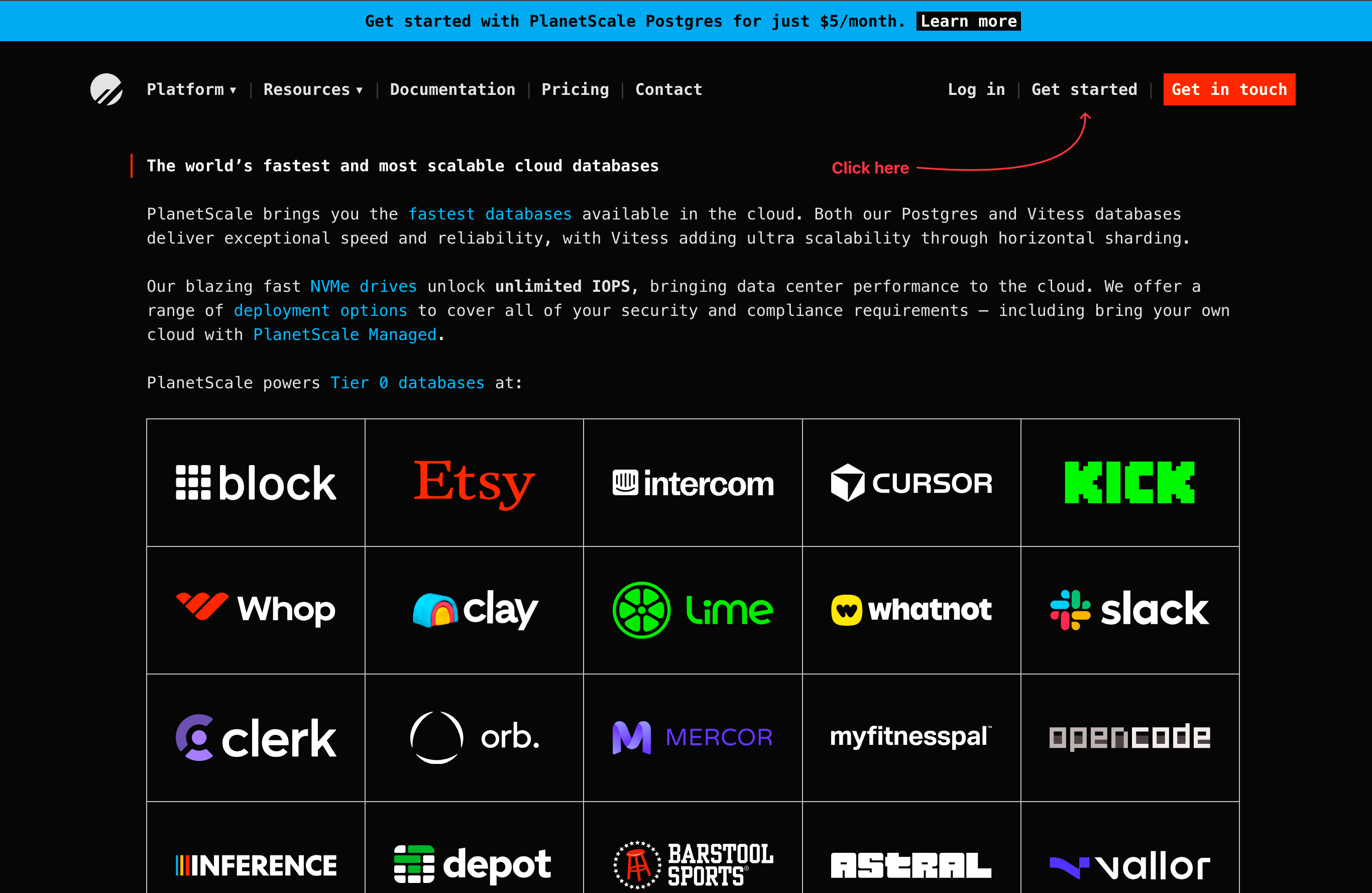Click the Etsy logo tile
Screen dimensions: 1372x893
tap(474, 483)
